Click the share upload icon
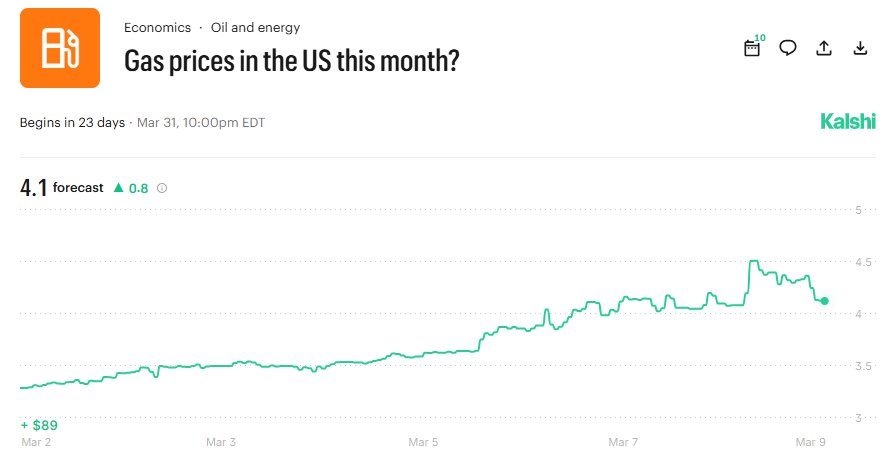This screenshot has width=889, height=459. click(x=824, y=48)
